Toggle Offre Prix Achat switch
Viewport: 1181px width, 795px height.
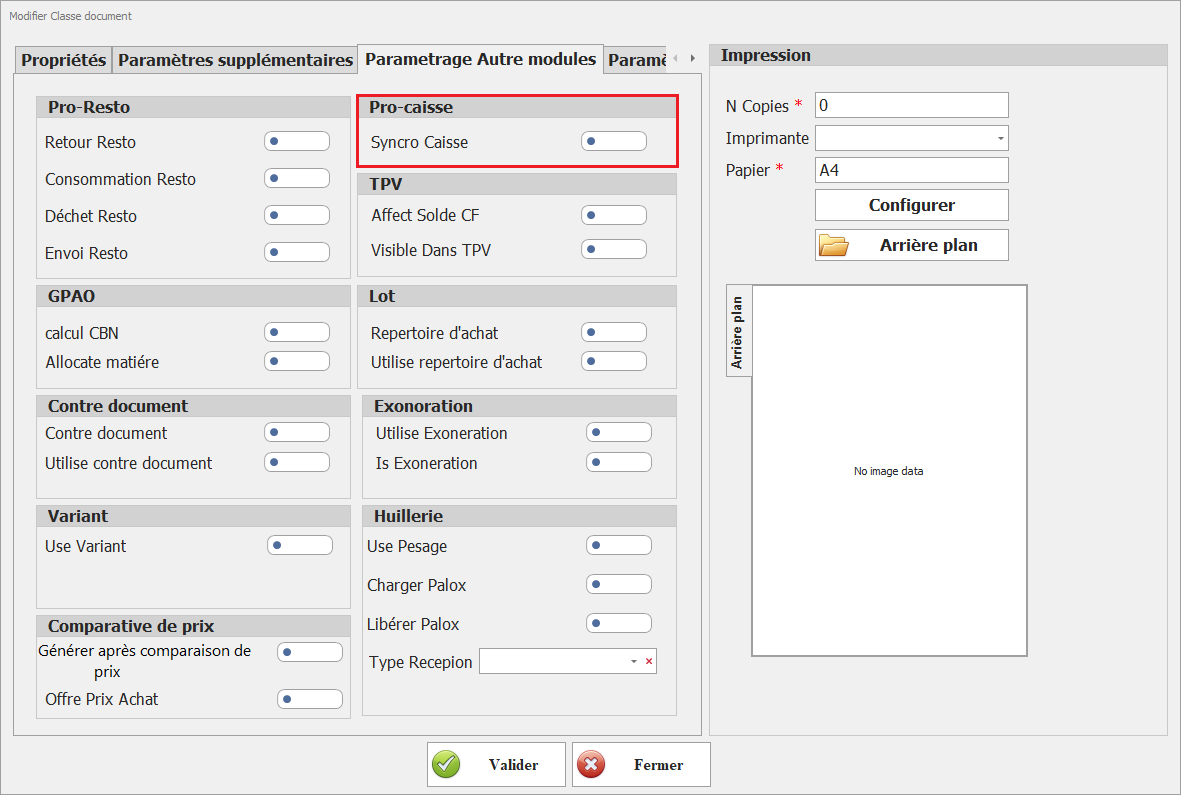(309, 699)
